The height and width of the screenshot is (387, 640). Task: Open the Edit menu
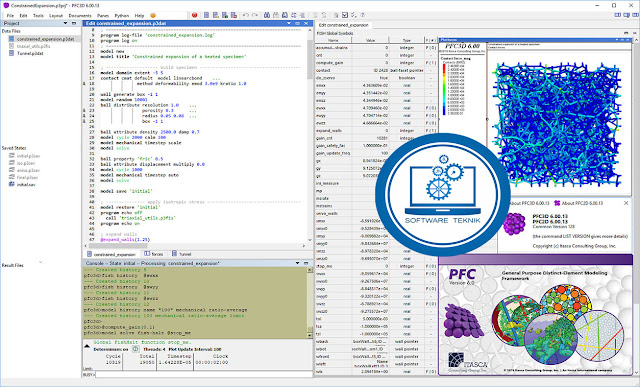[x=23, y=16]
